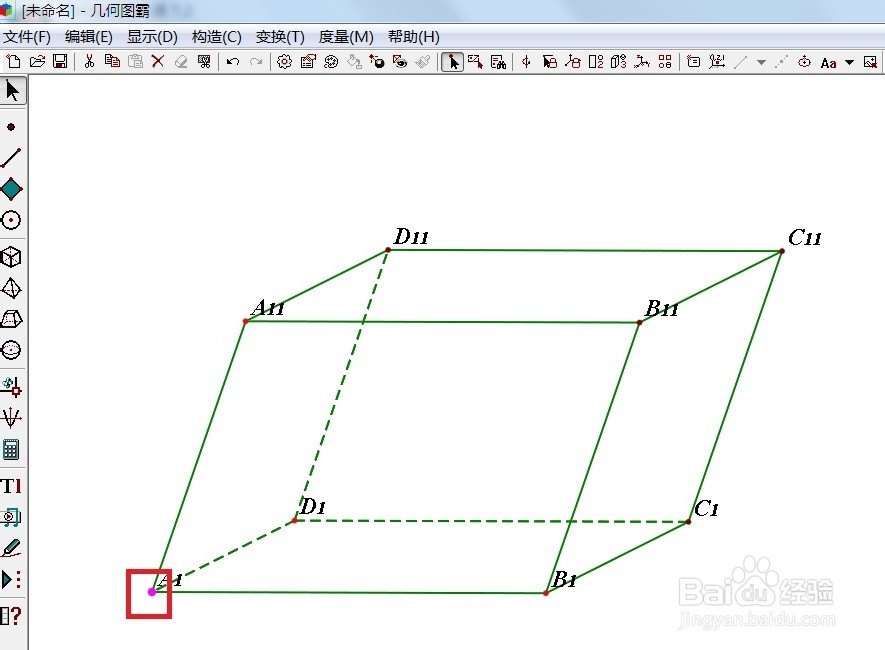
Task: Click the 3D view toolbar icon
Action: (619, 61)
